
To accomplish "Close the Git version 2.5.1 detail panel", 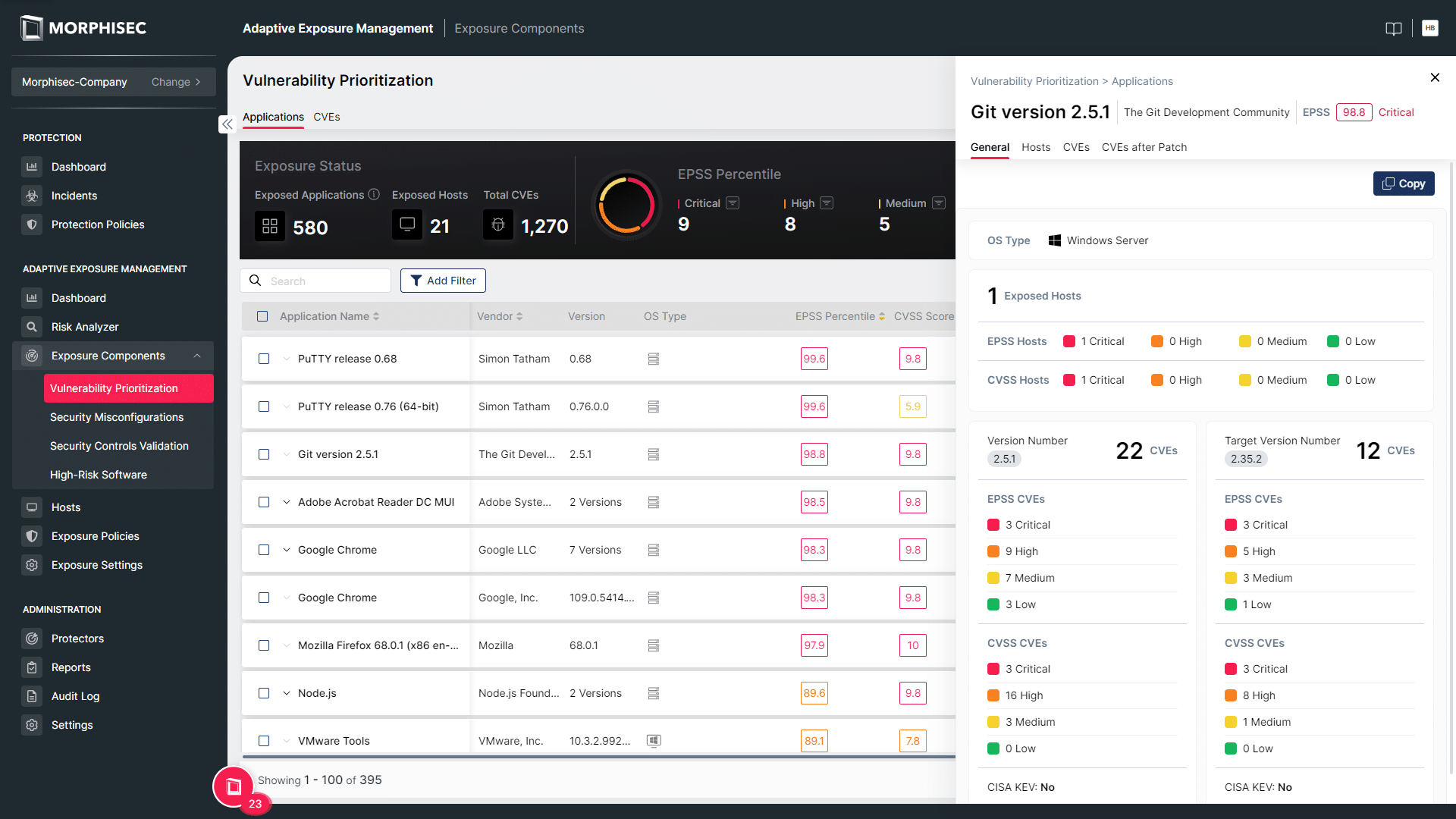I will click(x=1435, y=77).
